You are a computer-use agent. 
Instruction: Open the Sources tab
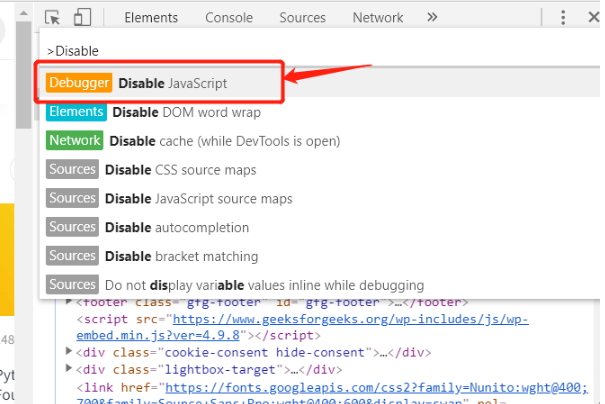[x=302, y=17]
